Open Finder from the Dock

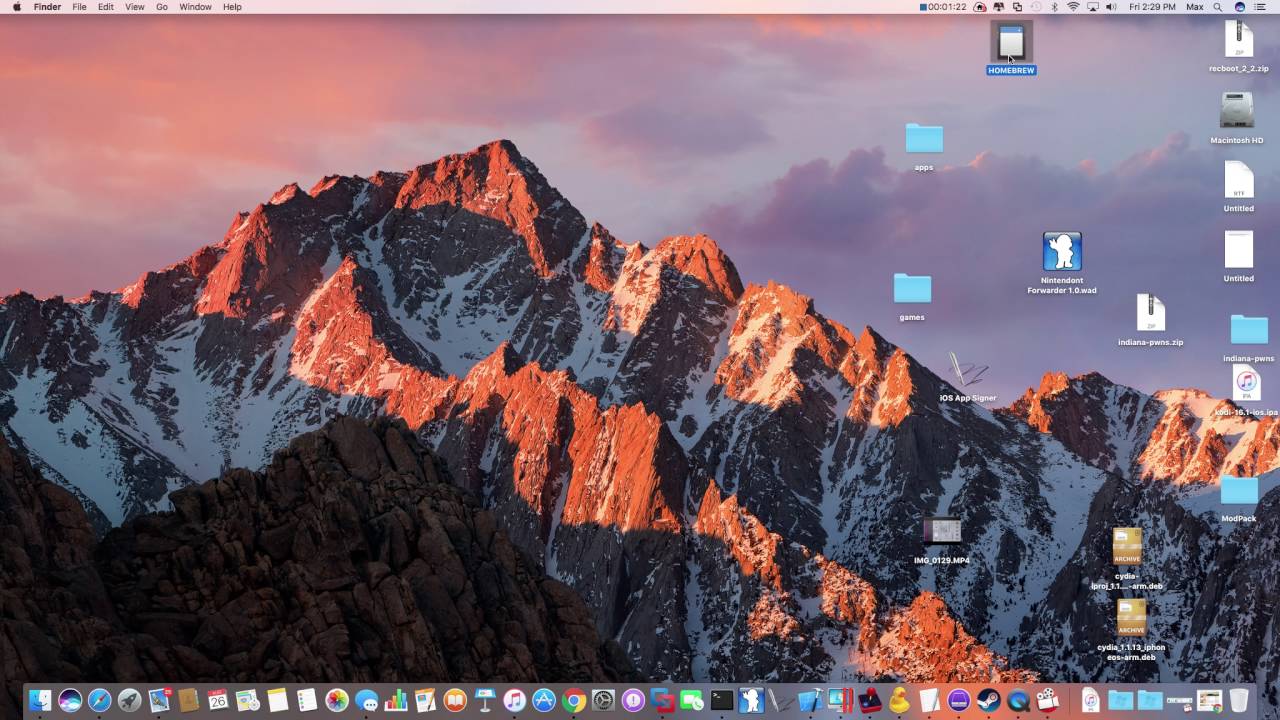pos(40,700)
